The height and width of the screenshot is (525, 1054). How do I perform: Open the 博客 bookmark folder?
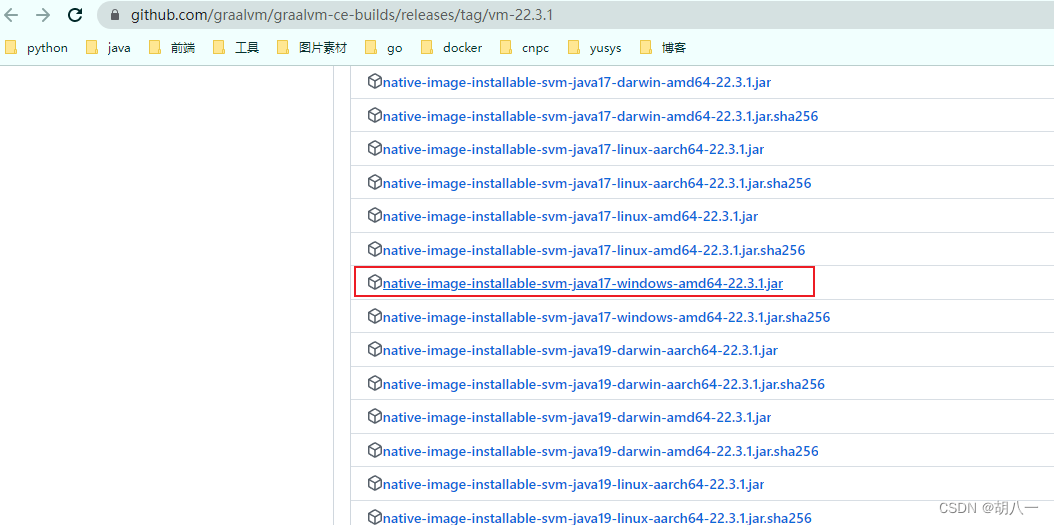point(663,48)
